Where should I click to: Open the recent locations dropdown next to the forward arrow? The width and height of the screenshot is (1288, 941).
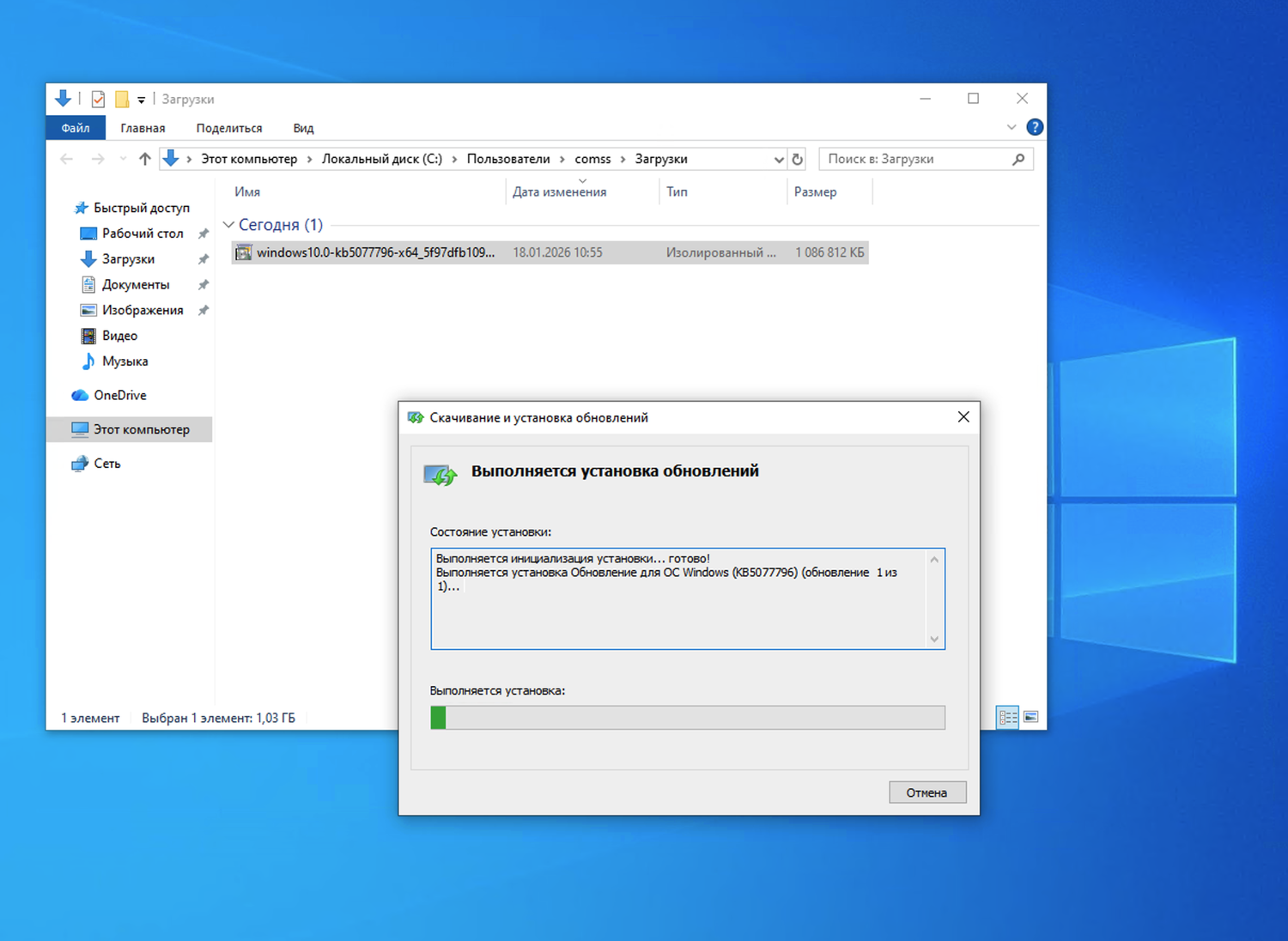[x=123, y=159]
